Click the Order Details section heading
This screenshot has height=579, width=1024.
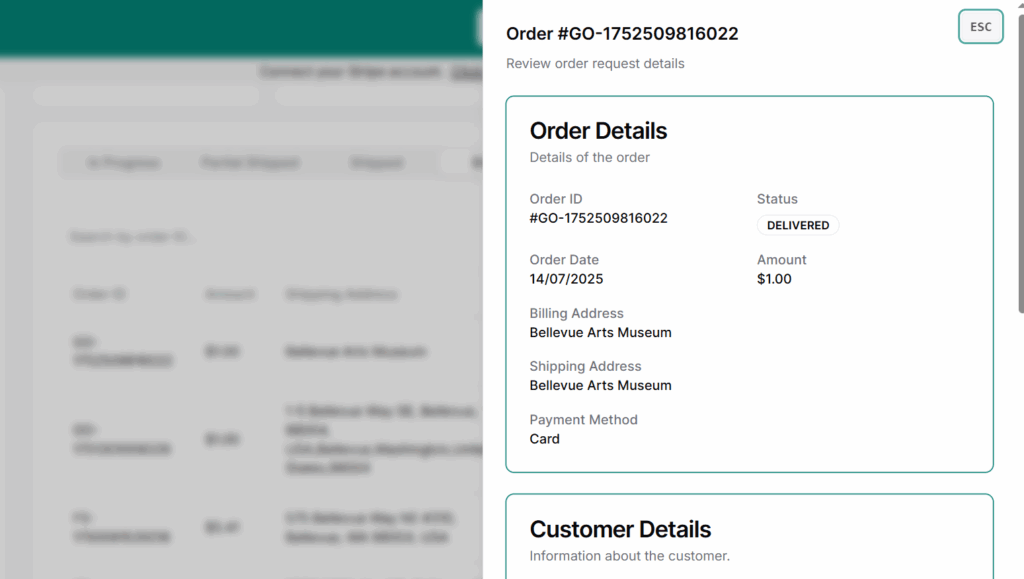point(598,131)
